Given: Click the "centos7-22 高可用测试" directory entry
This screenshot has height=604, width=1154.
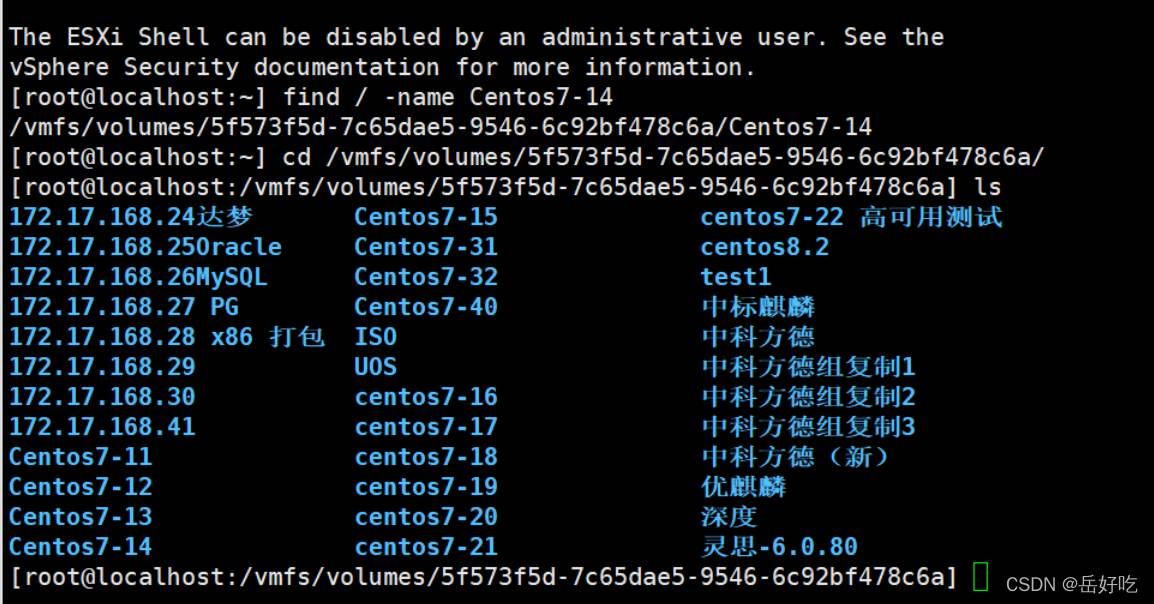Looking at the screenshot, I should pyautogui.click(x=851, y=217).
